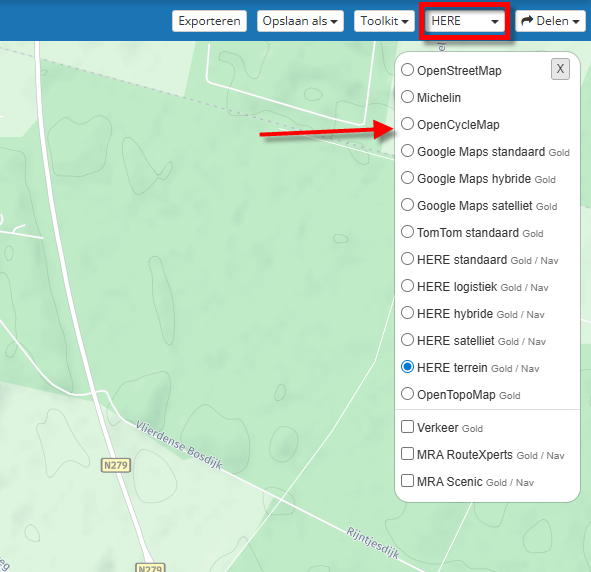This screenshot has height=572, width=591.
Task: Open the Opslaan als dropdown
Action: click(300, 21)
